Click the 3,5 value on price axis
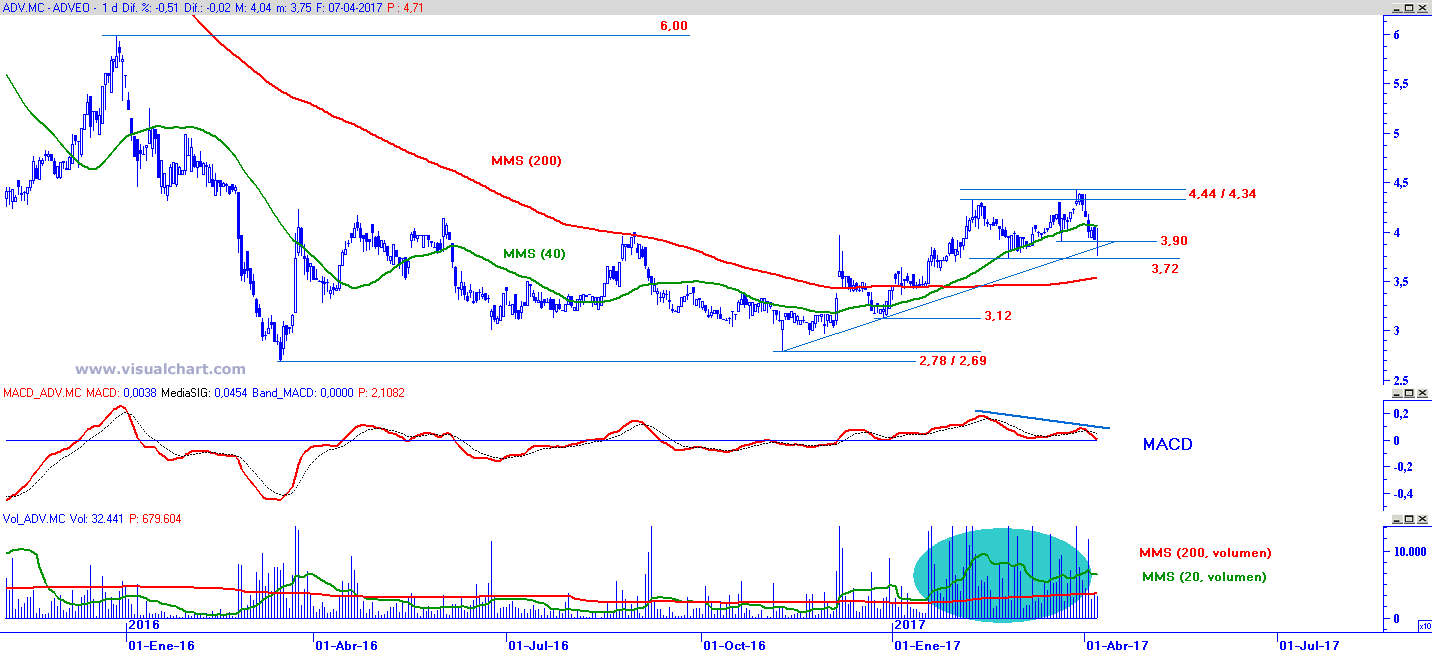1432x652 pixels. pos(1402,281)
